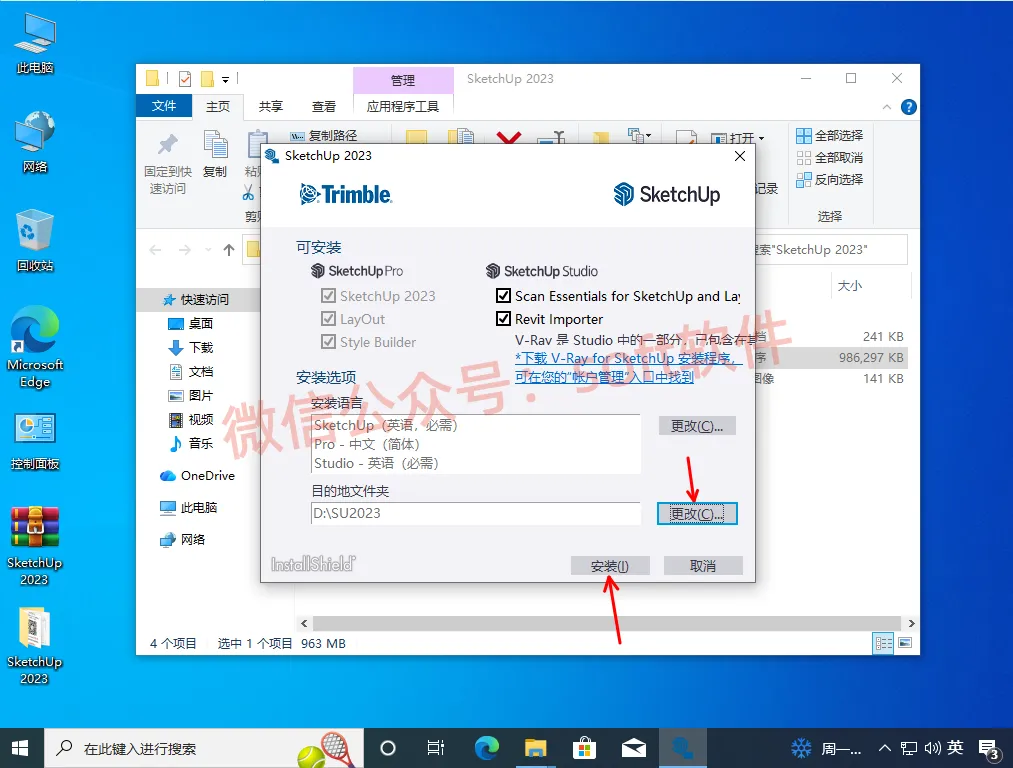The image size is (1013, 768).
Task: Click the destination folder path field
Action: pyautogui.click(x=475, y=513)
